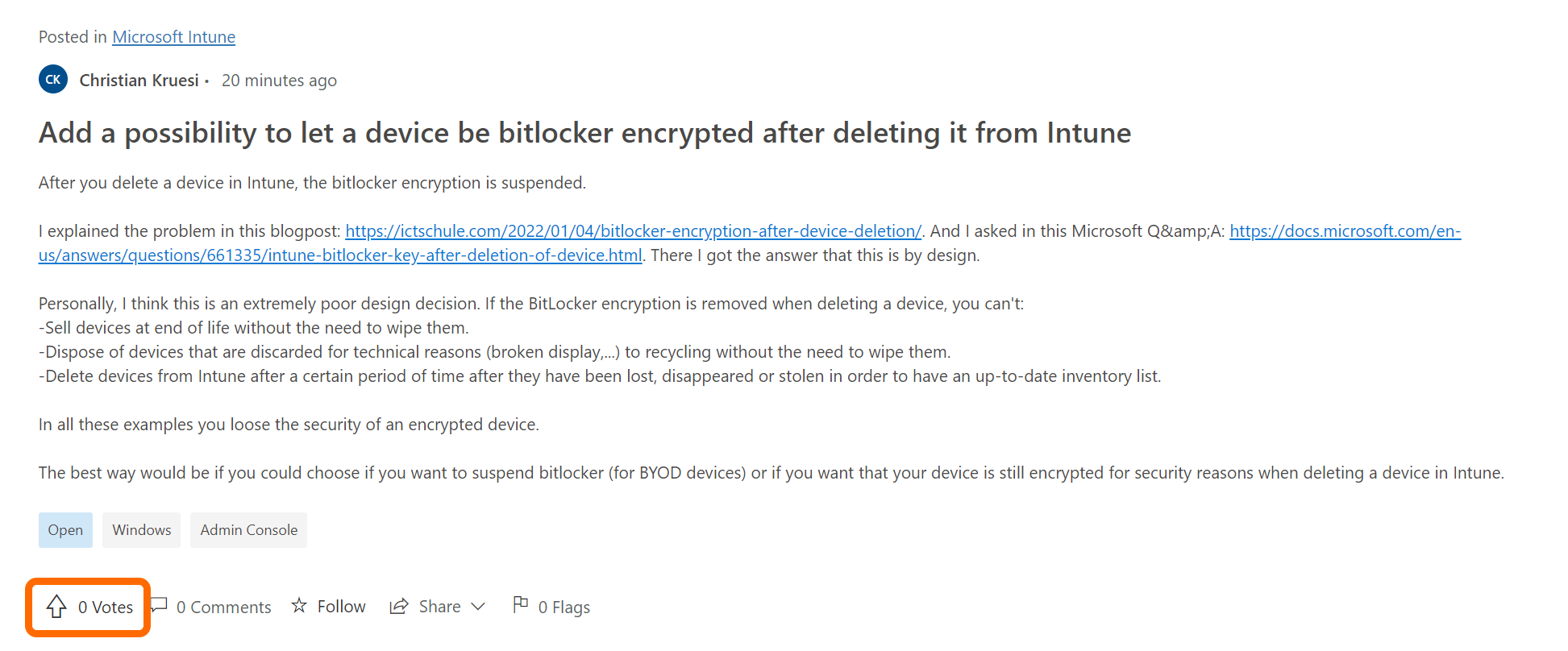This screenshot has height=651, width=1568.
Task: Click the comments speech bubble icon
Action: [160, 605]
